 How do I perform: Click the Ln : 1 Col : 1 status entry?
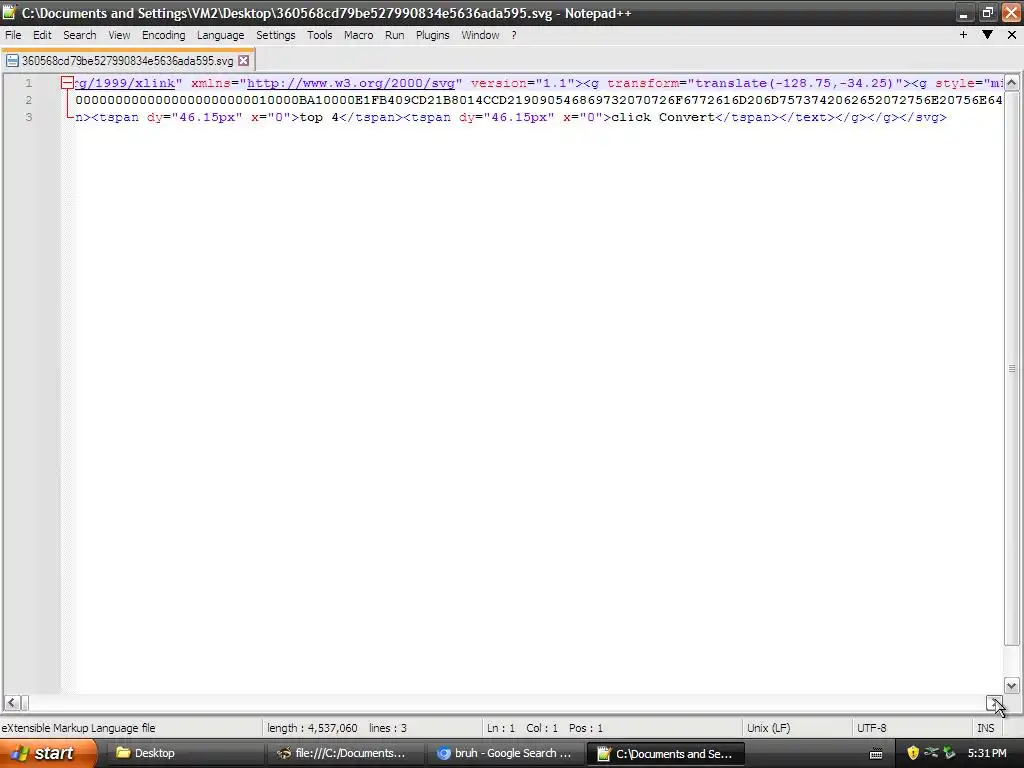[522, 728]
